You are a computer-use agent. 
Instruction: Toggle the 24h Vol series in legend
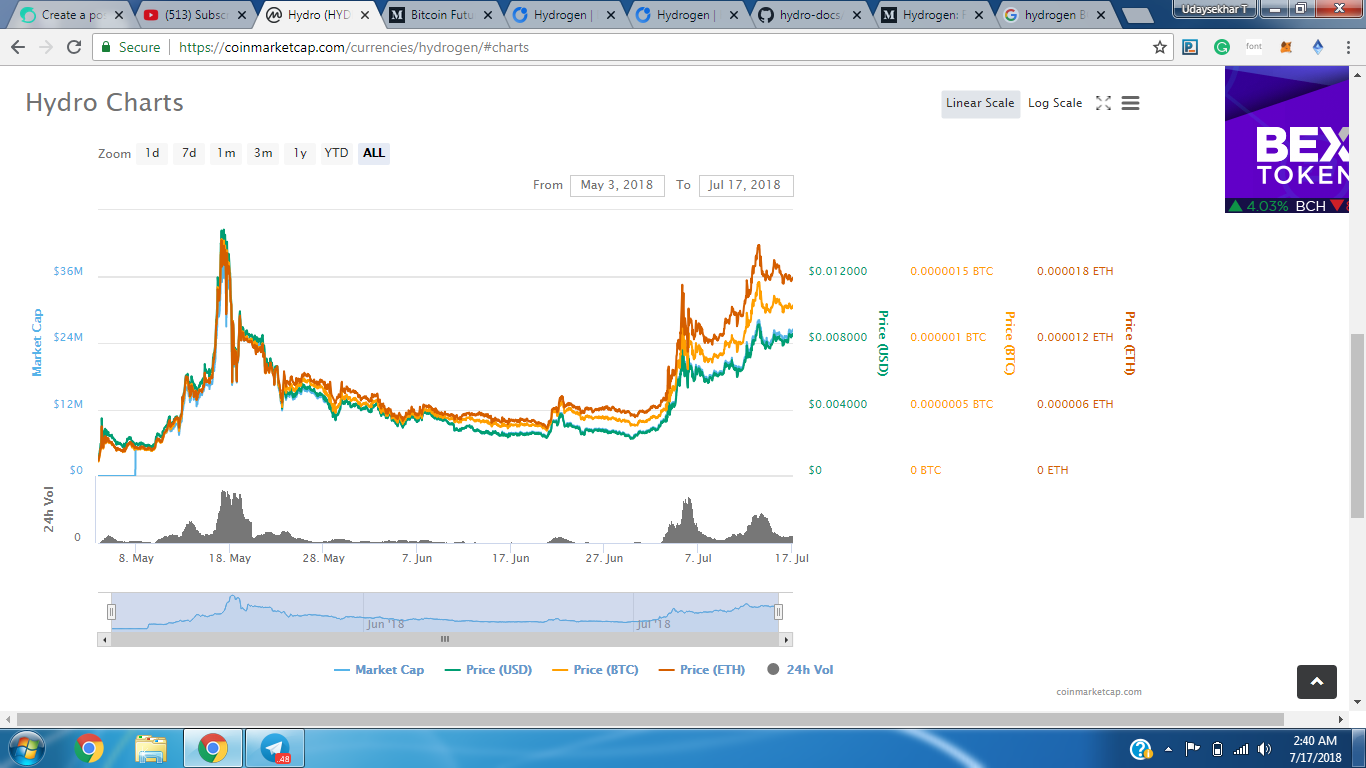tap(800, 670)
